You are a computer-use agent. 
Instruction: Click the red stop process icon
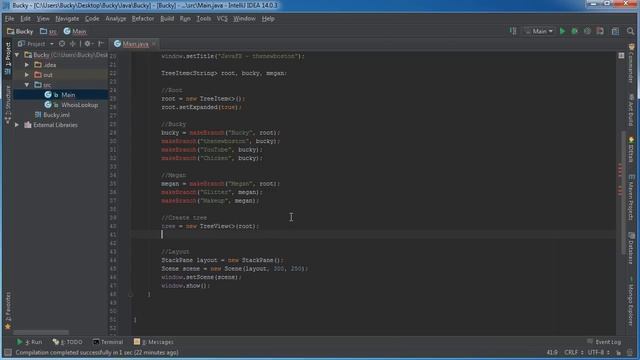point(600,31)
